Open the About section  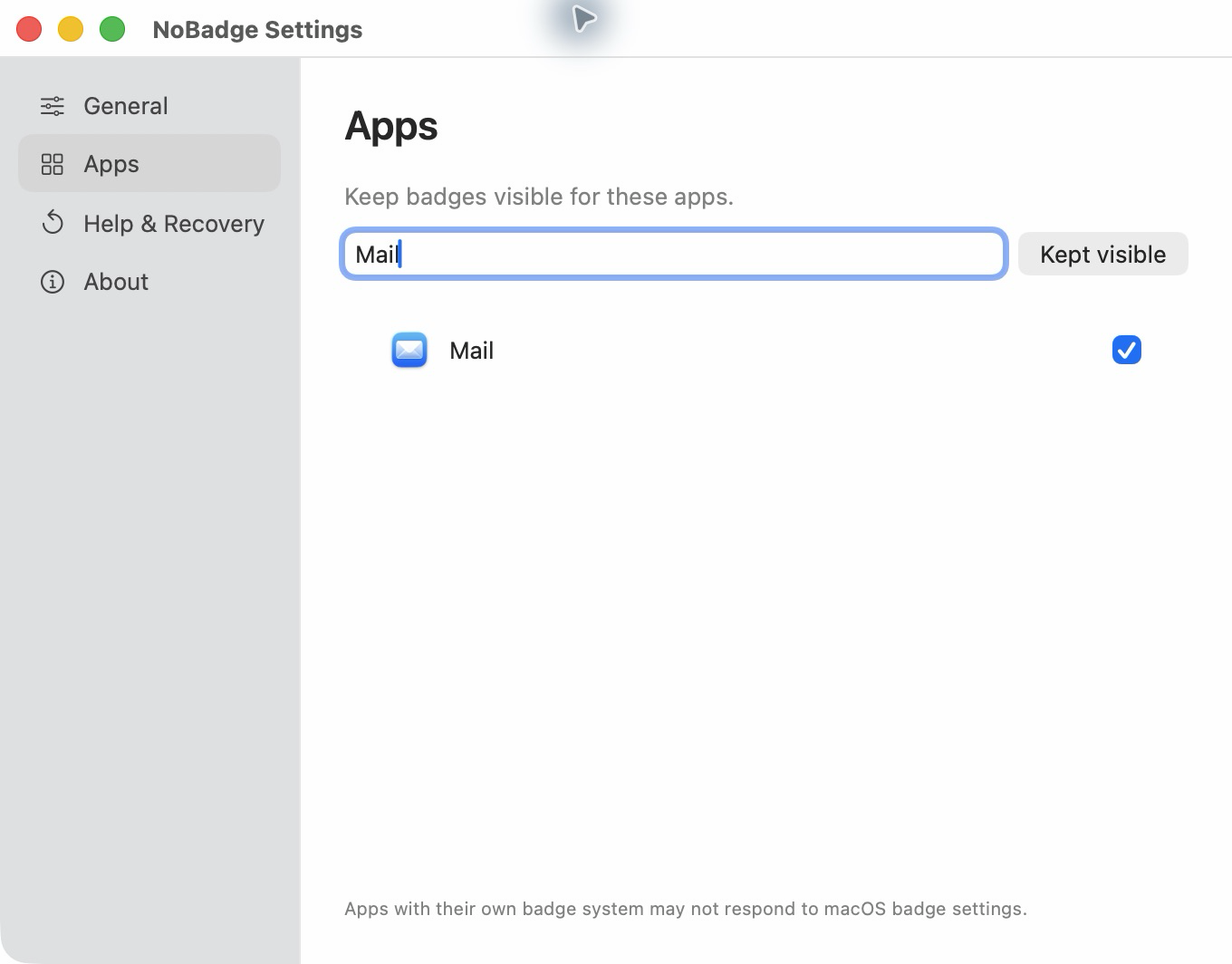[x=149, y=282]
